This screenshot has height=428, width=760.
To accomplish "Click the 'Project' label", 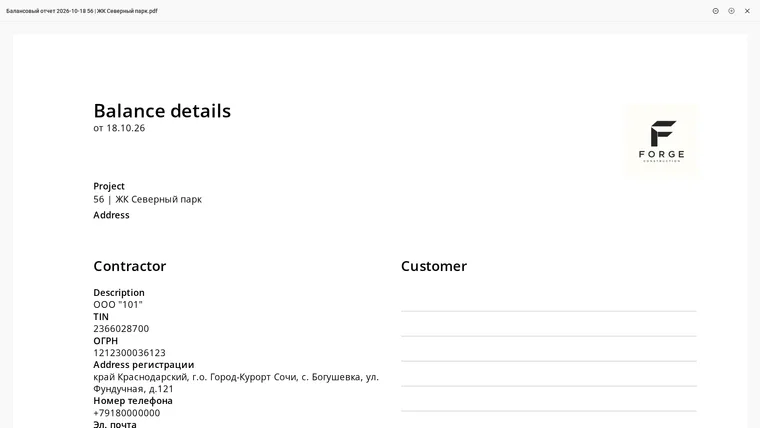I will [x=109, y=186].
